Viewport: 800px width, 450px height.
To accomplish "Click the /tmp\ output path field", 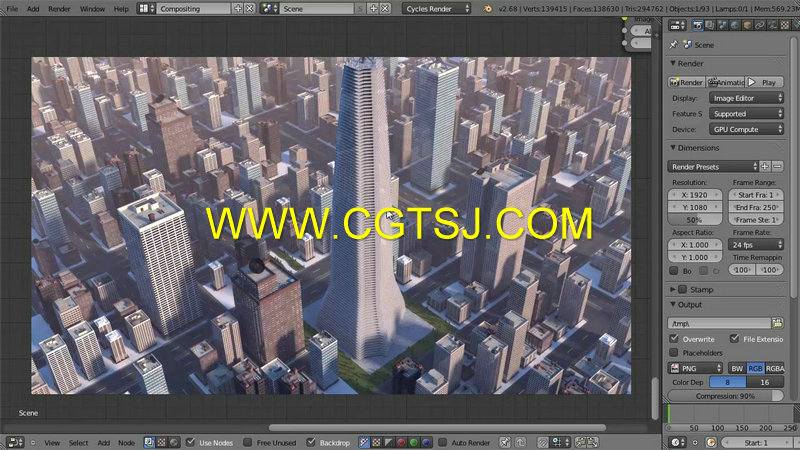I will (x=719, y=323).
